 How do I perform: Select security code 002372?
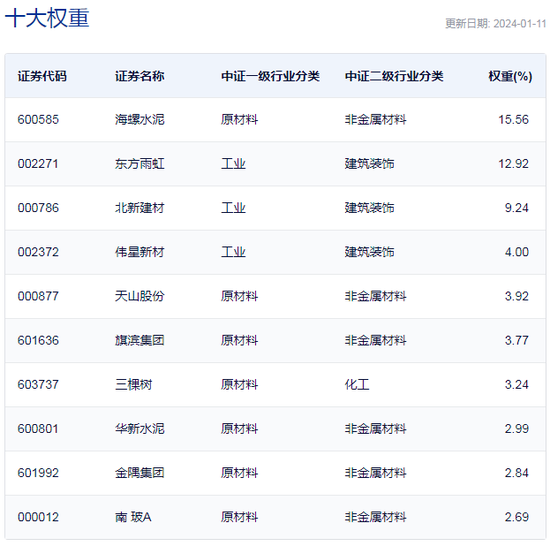38,252
